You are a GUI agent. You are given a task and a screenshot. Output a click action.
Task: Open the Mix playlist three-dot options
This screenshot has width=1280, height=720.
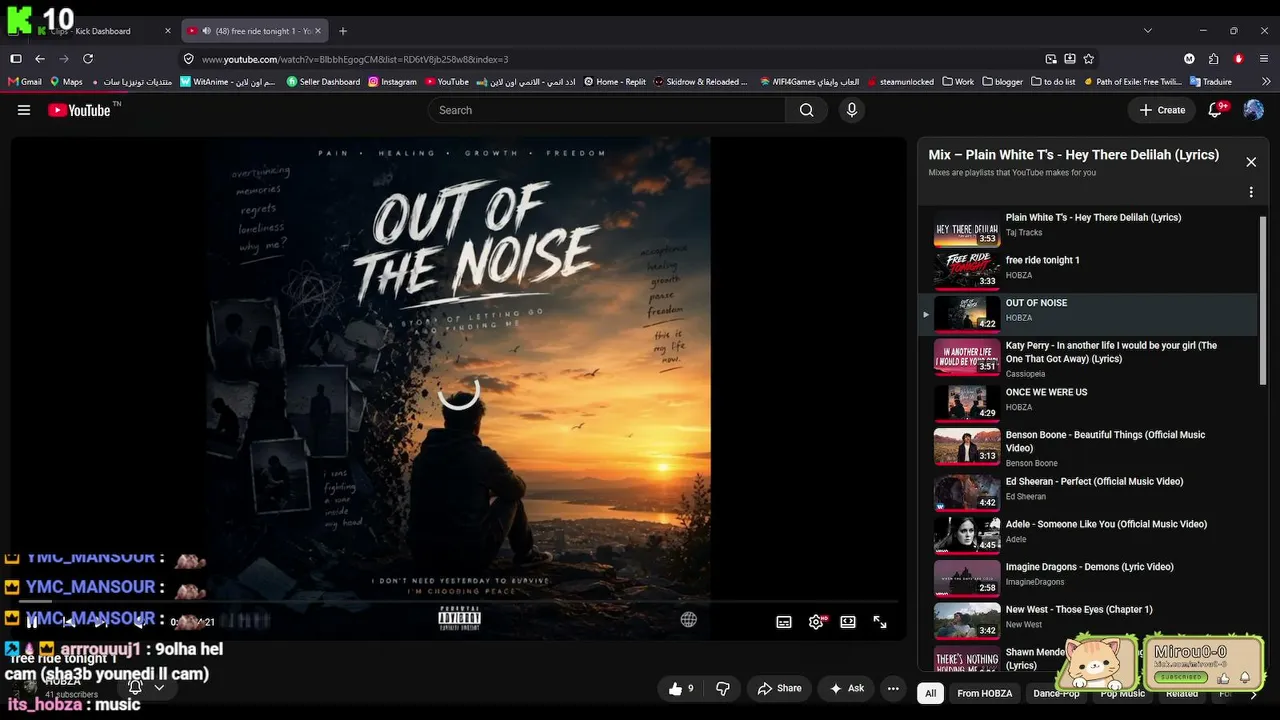coord(1251,192)
